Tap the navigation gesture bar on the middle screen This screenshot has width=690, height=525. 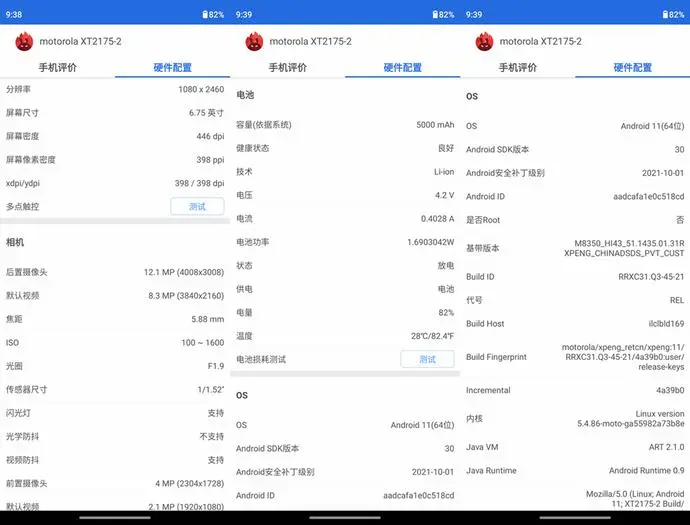tap(345, 518)
